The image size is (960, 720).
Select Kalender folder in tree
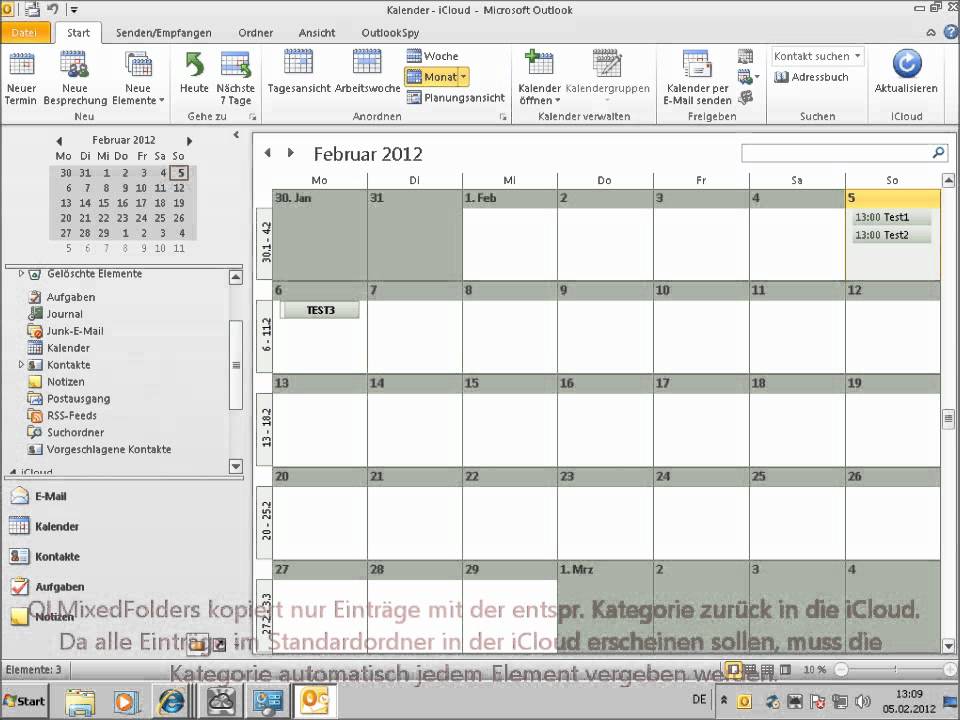pyautogui.click(x=59, y=348)
